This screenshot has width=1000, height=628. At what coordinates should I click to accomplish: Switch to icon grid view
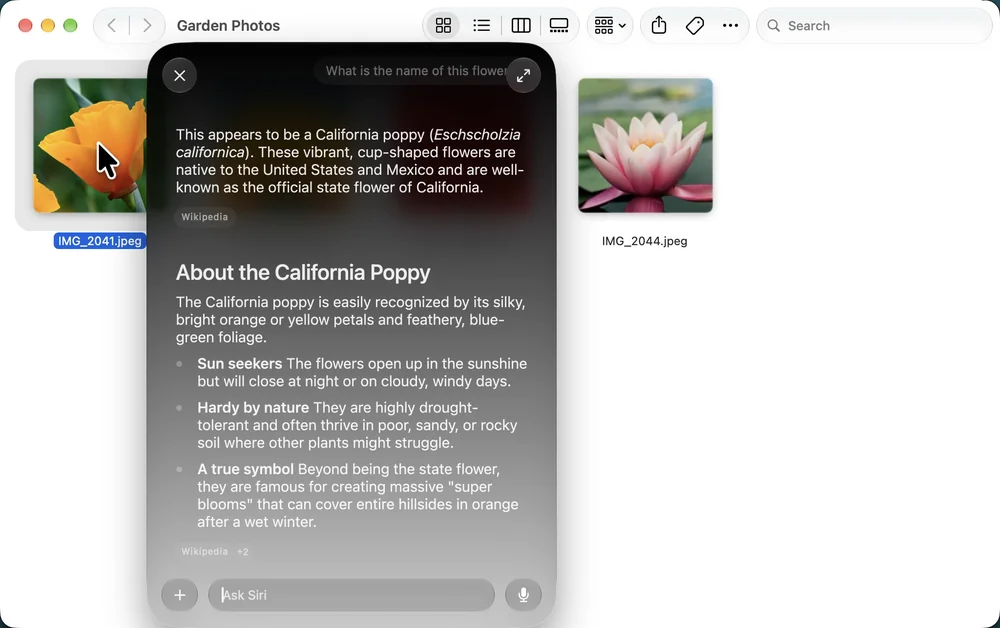point(443,26)
